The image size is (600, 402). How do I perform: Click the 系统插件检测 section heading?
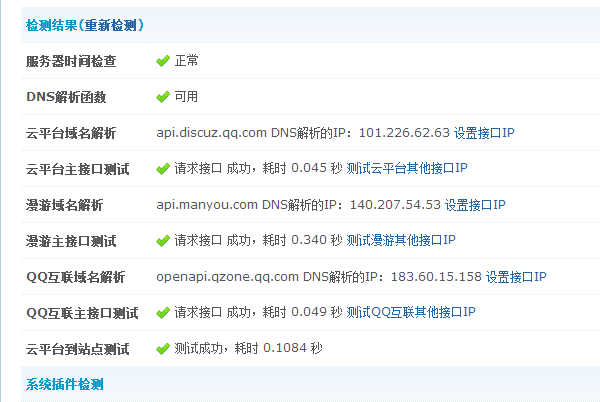pyautogui.click(x=65, y=384)
